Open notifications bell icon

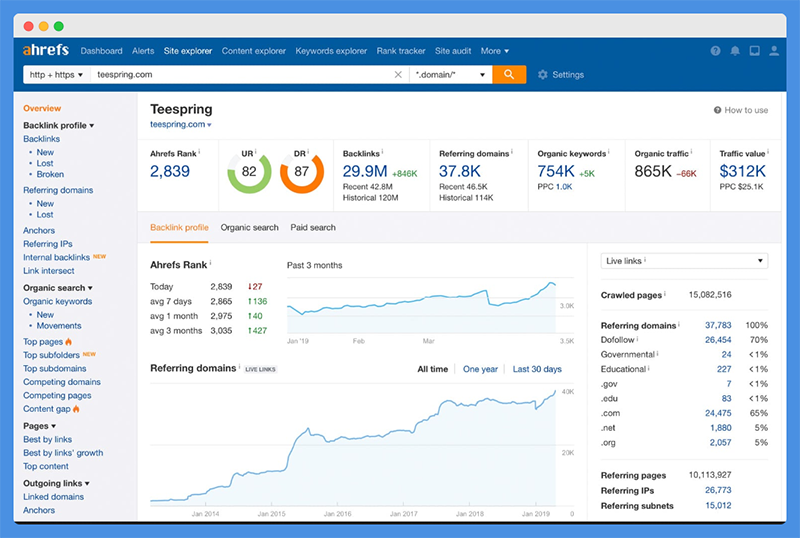click(735, 51)
